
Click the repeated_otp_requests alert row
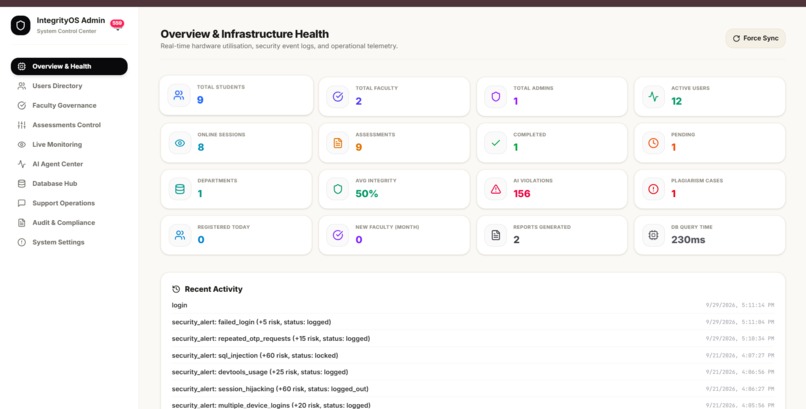[x=473, y=339]
